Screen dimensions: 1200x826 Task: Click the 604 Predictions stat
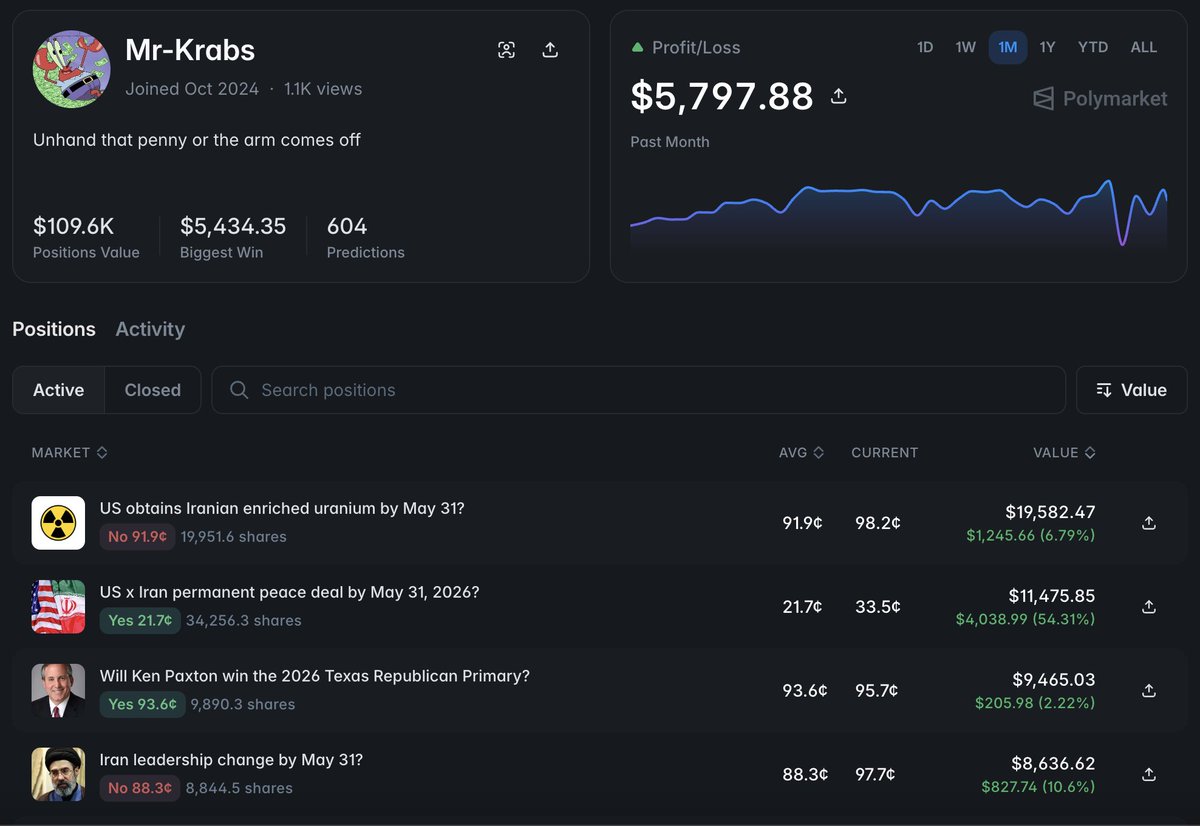[365, 237]
